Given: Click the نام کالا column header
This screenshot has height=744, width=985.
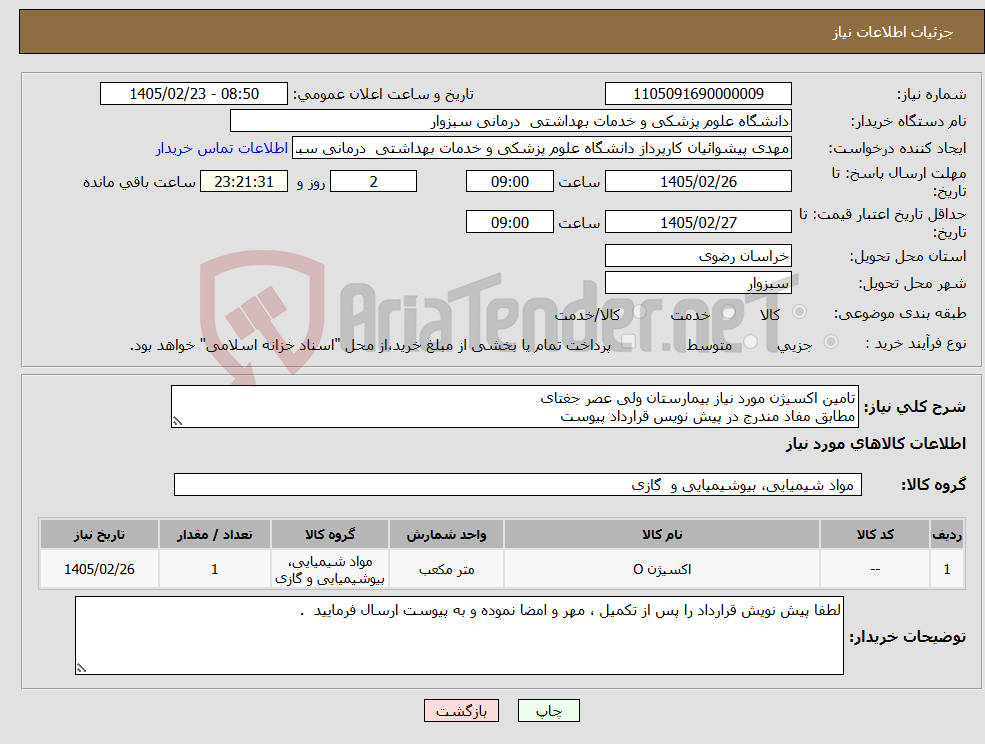Looking at the screenshot, I should point(661,534).
